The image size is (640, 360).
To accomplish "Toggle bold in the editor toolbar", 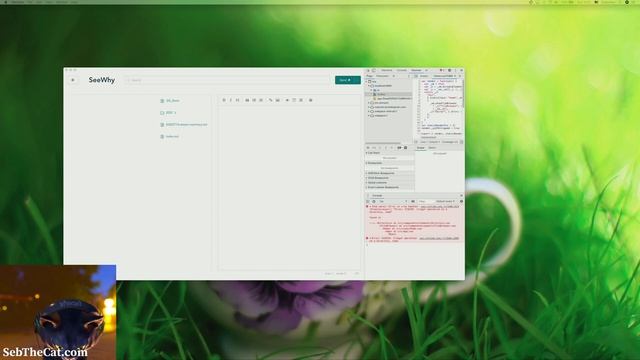I will point(224,100).
